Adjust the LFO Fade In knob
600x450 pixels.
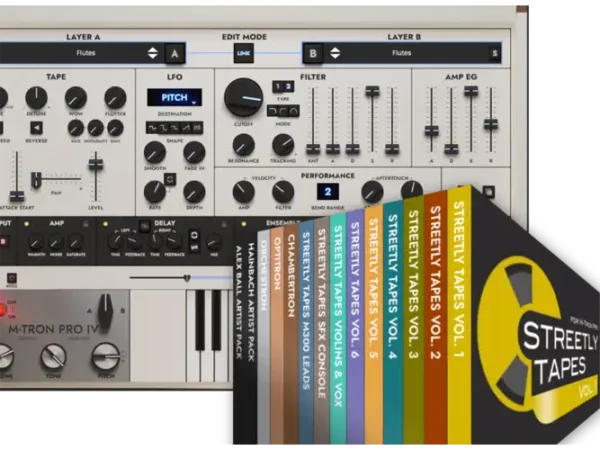pyautogui.click(x=194, y=152)
